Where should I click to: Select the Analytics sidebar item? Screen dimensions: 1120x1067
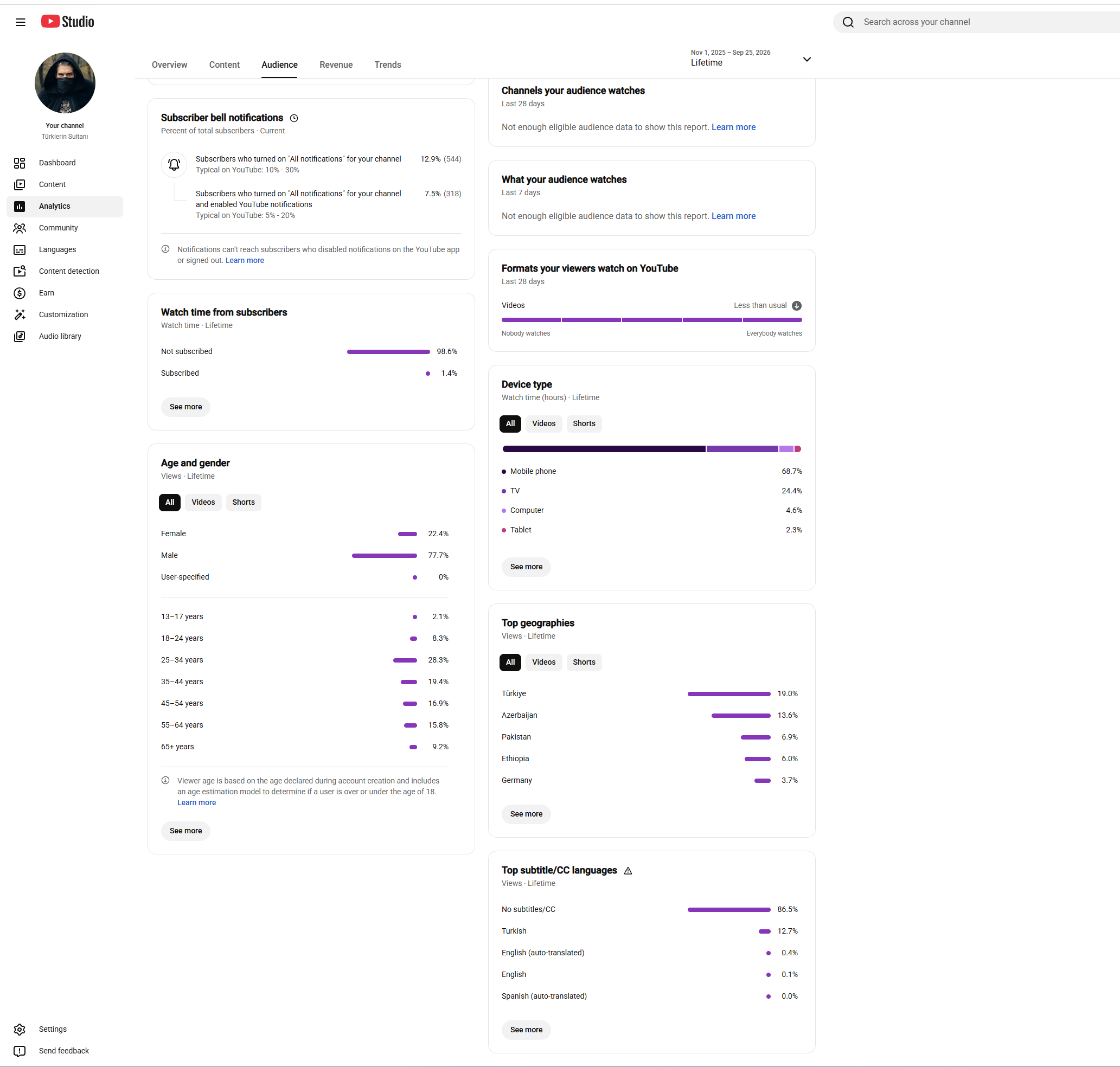click(65, 206)
